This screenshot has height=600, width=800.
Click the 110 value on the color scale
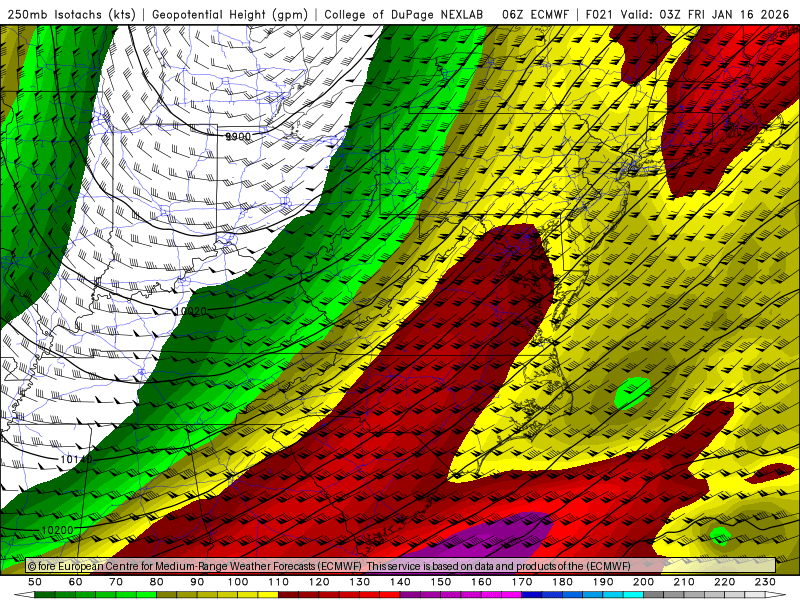pos(279,582)
